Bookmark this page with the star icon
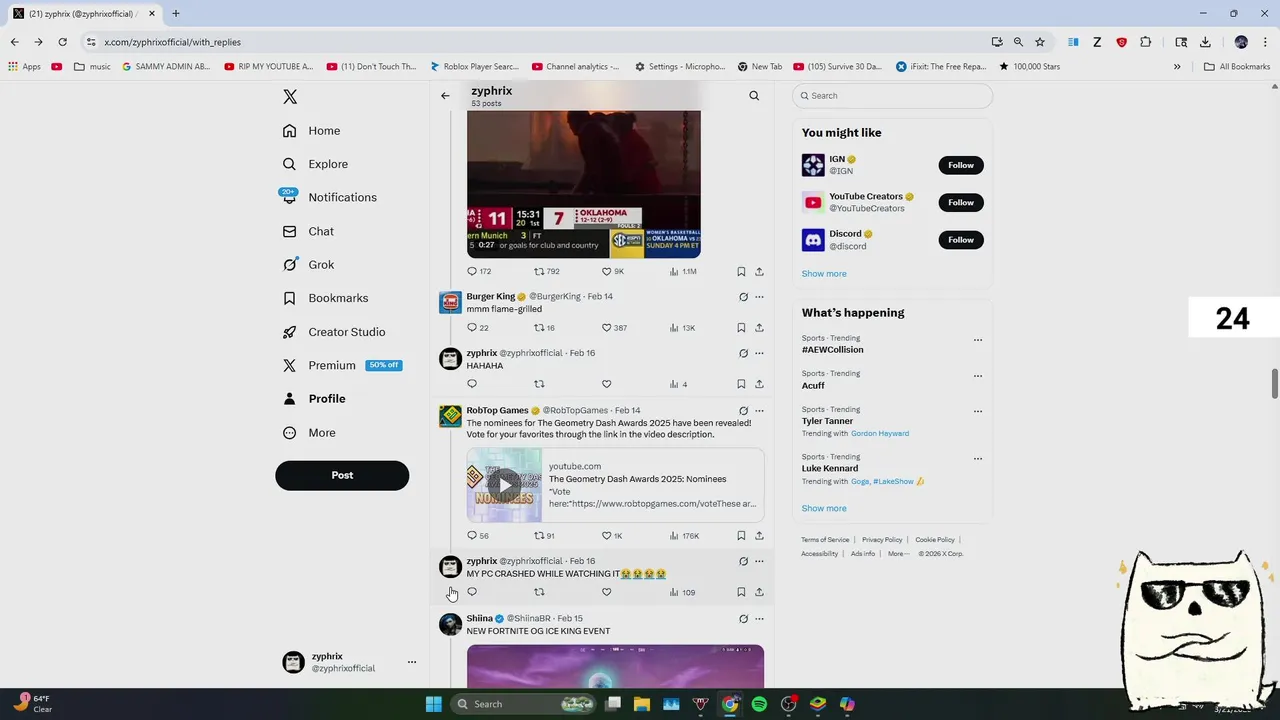 [x=1040, y=42]
